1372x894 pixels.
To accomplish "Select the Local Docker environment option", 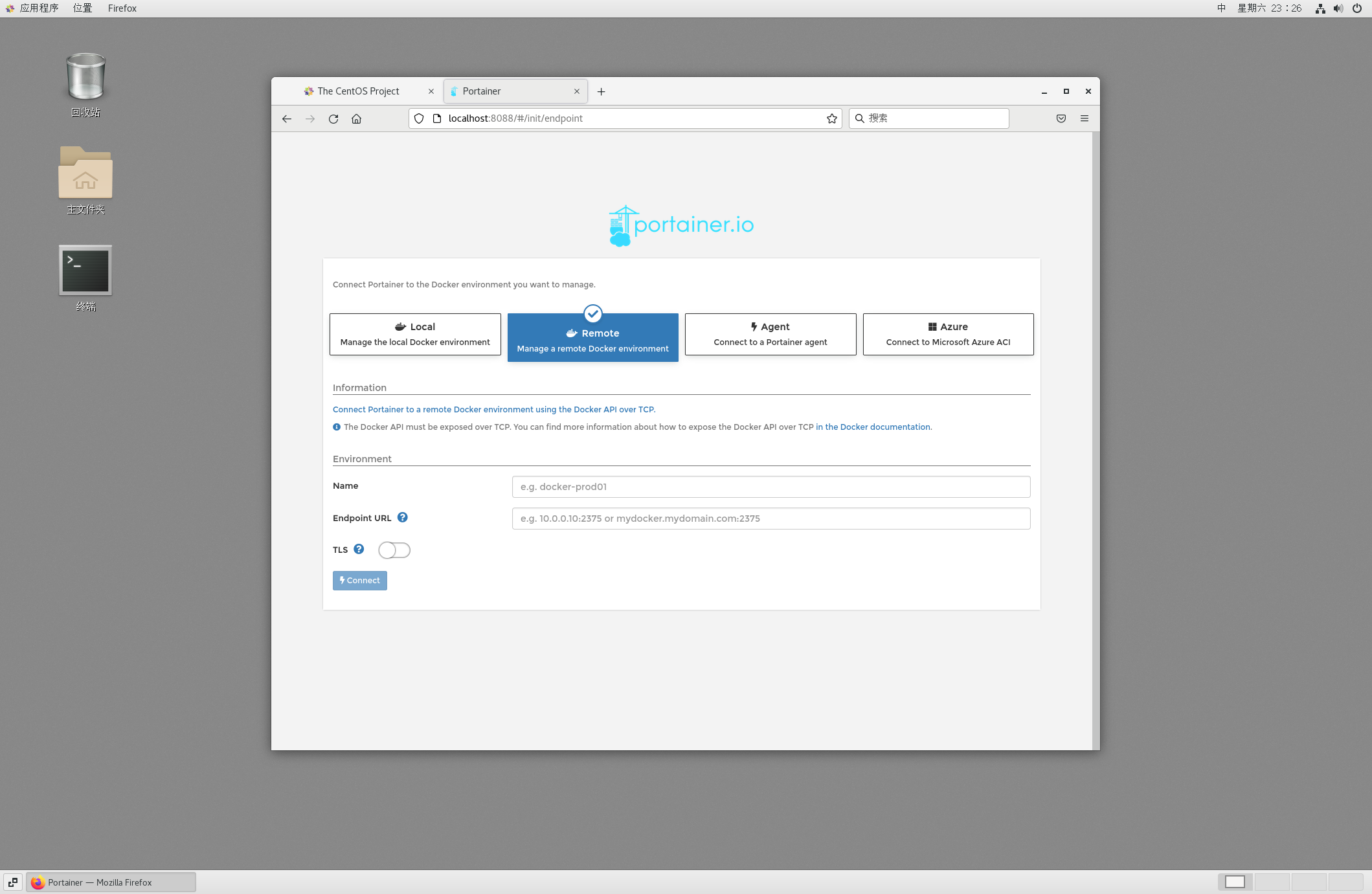I will pyautogui.click(x=415, y=334).
